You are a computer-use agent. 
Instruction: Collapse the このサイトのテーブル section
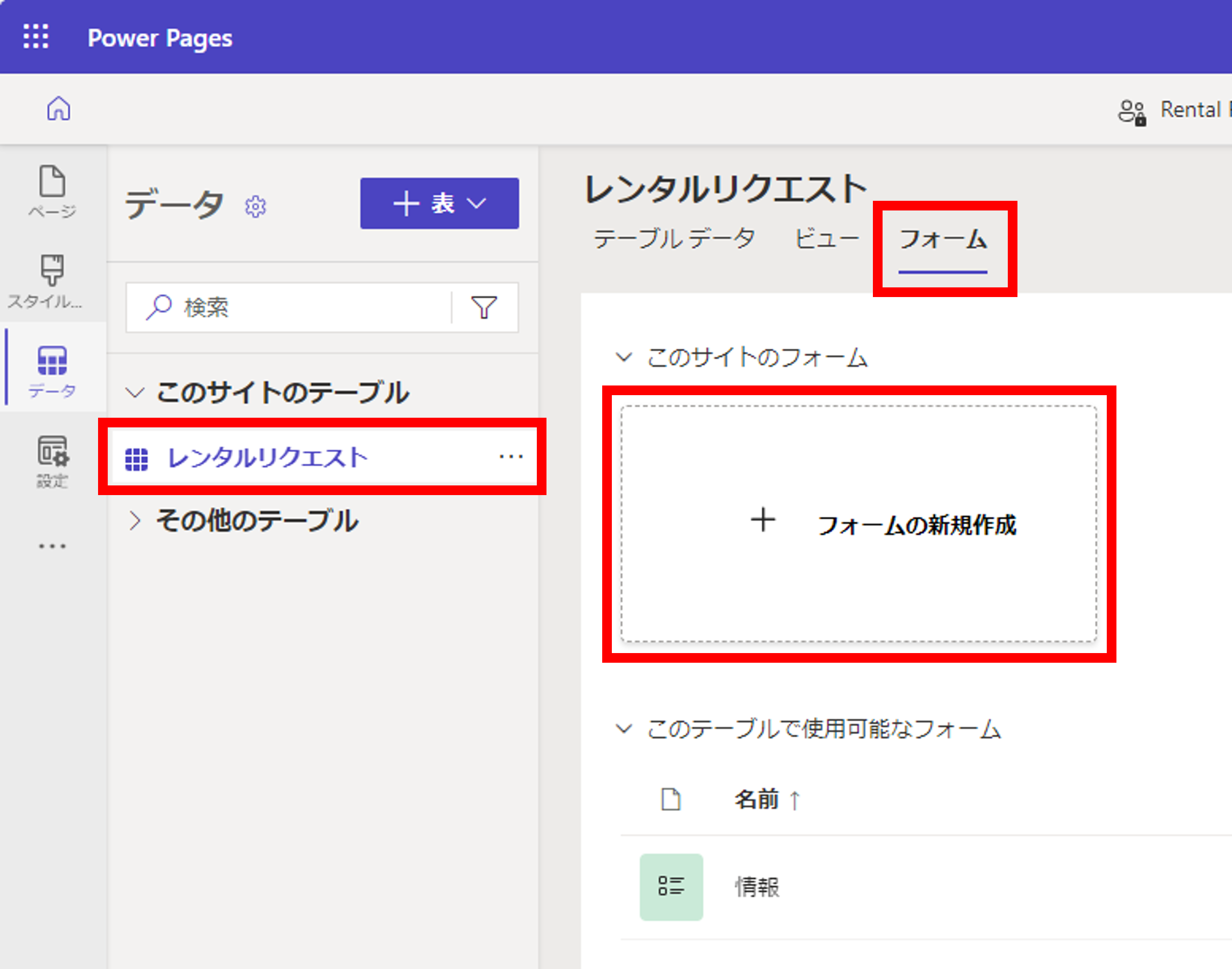pyautogui.click(x=135, y=392)
